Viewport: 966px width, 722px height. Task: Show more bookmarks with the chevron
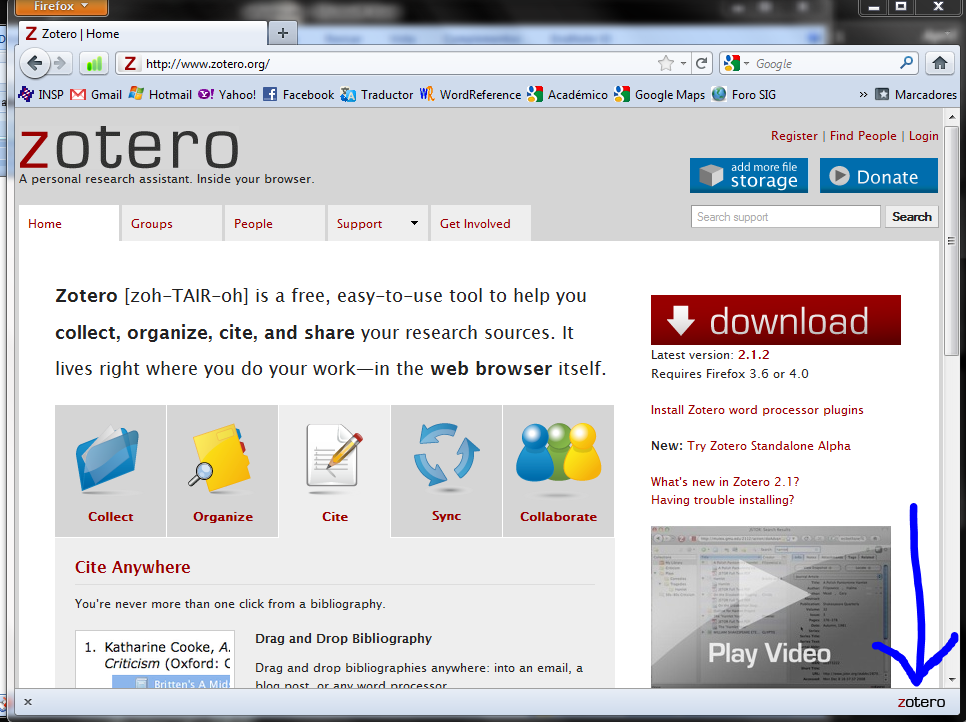[x=863, y=94]
